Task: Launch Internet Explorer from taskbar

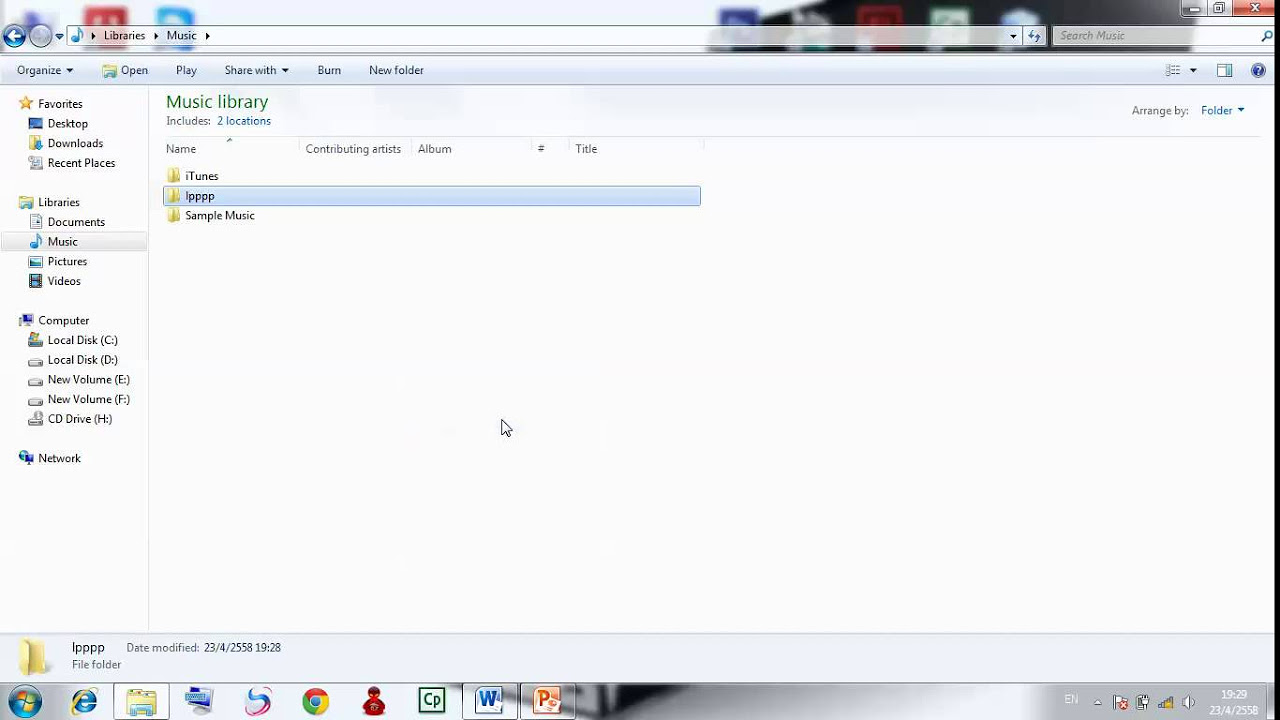Action: point(84,701)
